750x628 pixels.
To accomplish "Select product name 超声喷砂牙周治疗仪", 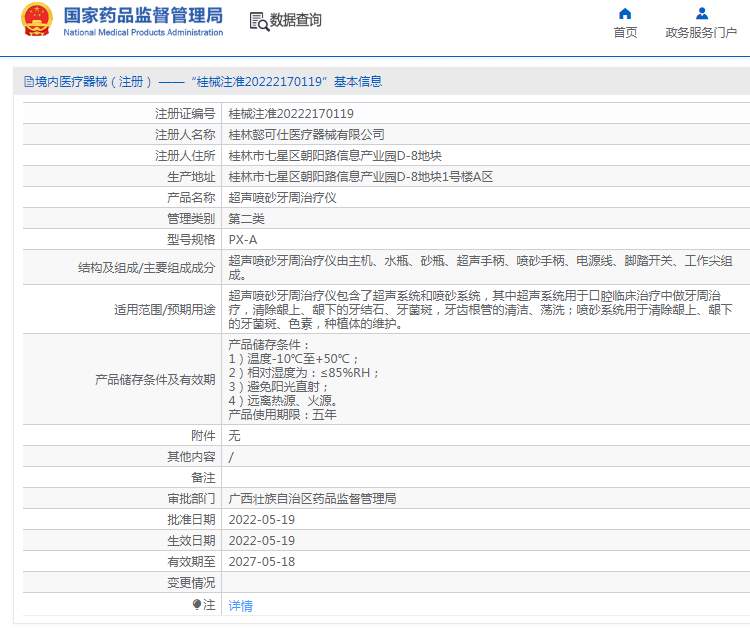I will click(x=282, y=198).
